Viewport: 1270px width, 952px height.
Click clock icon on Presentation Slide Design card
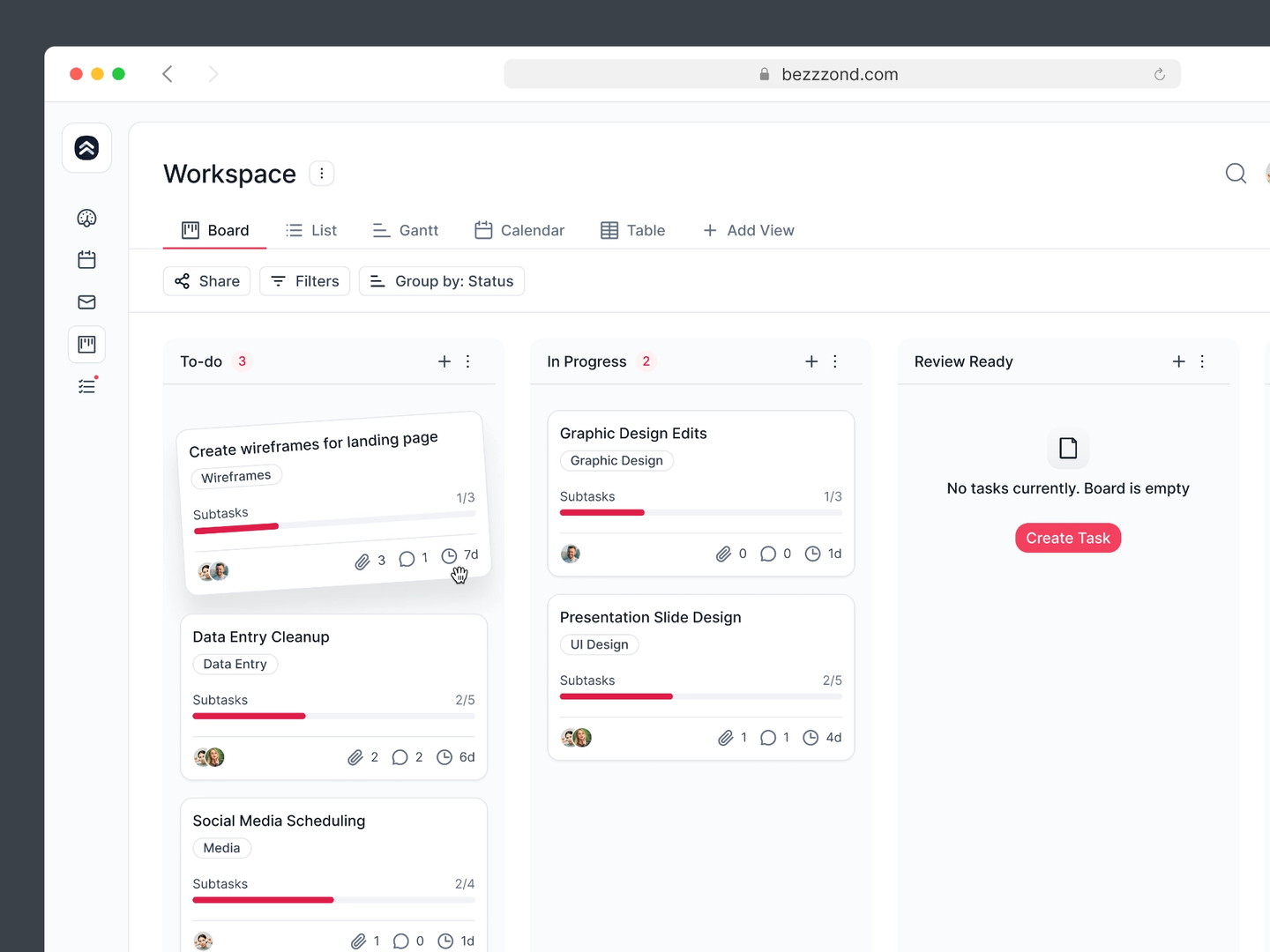click(811, 738)
